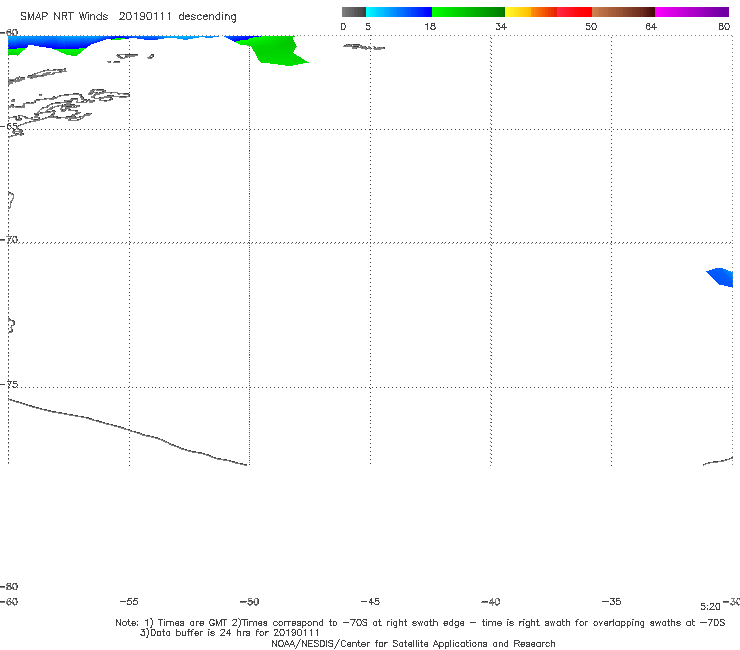Click the longitude label "-40"
The image size is (740, 650).
pyautogui.click(x=490, y=601)
